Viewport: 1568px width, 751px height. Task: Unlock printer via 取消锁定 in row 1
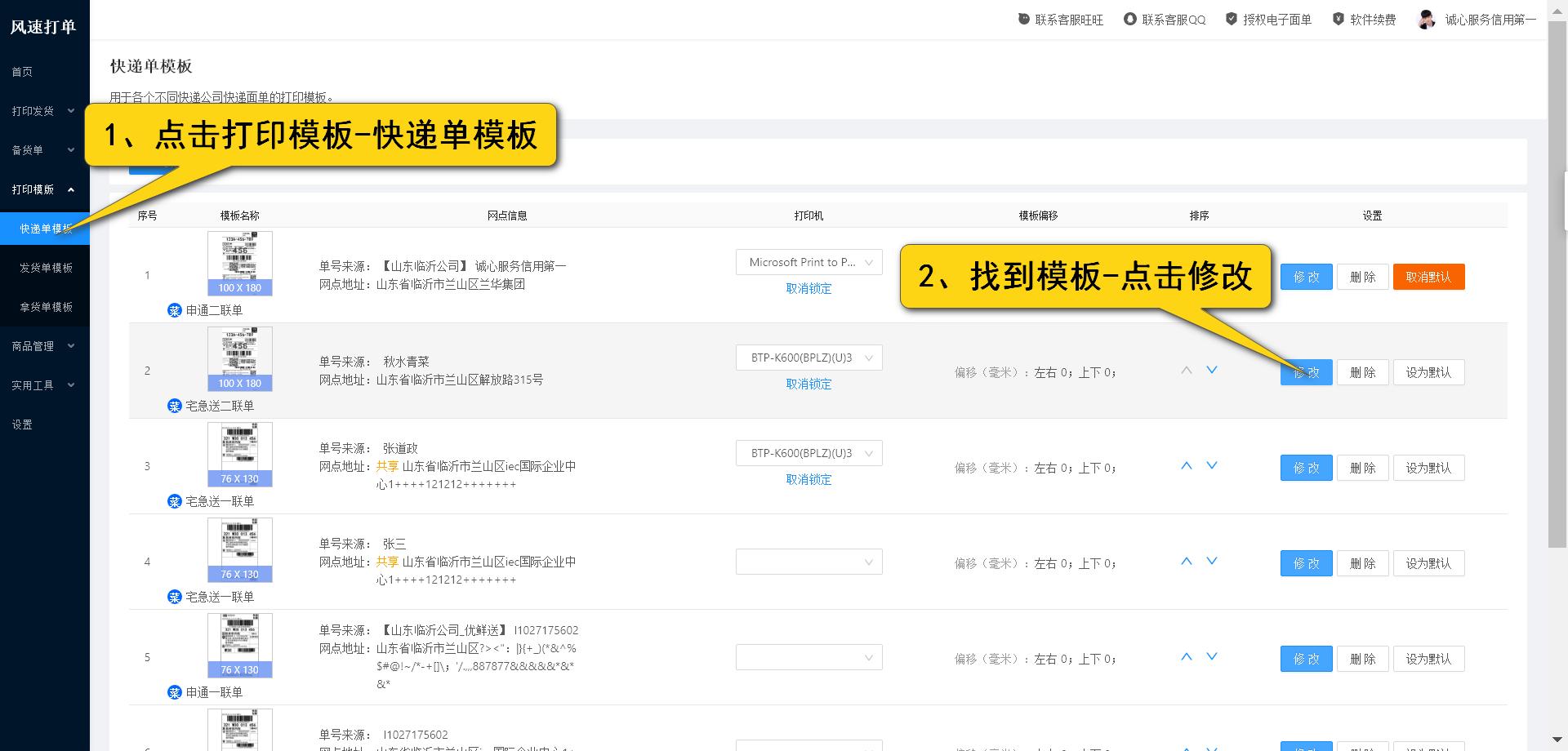coord(808,288)
